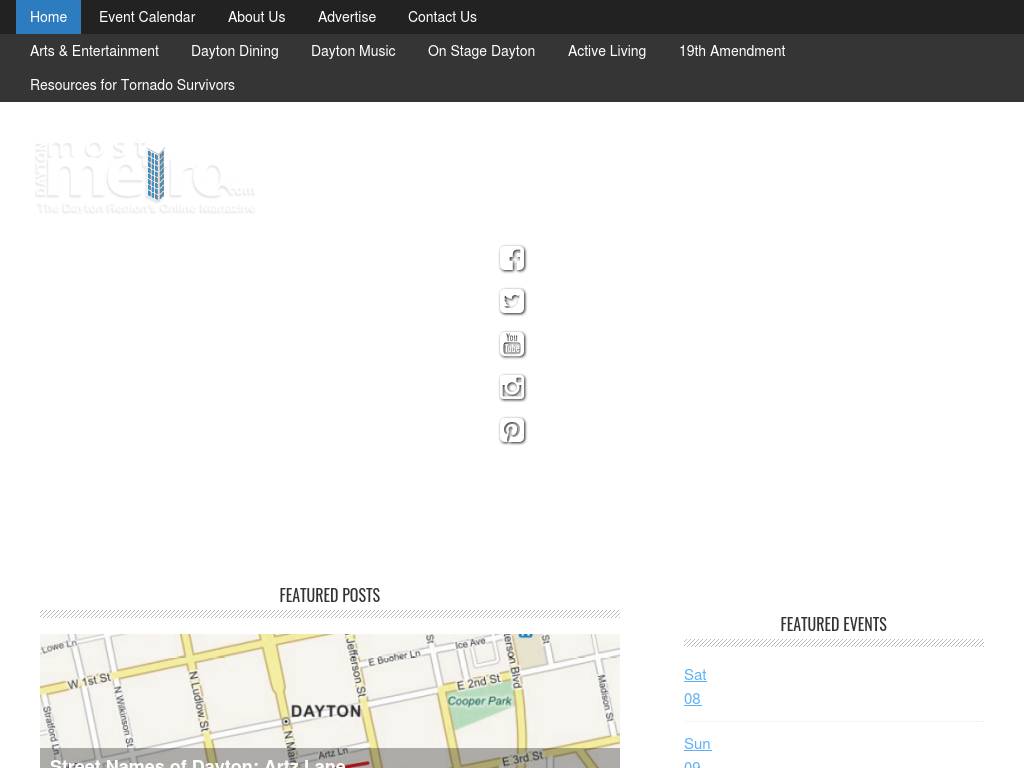The width and height of the screenshot is (1024, 768).
Task: Go to the Home menu item
Action: 48,17
